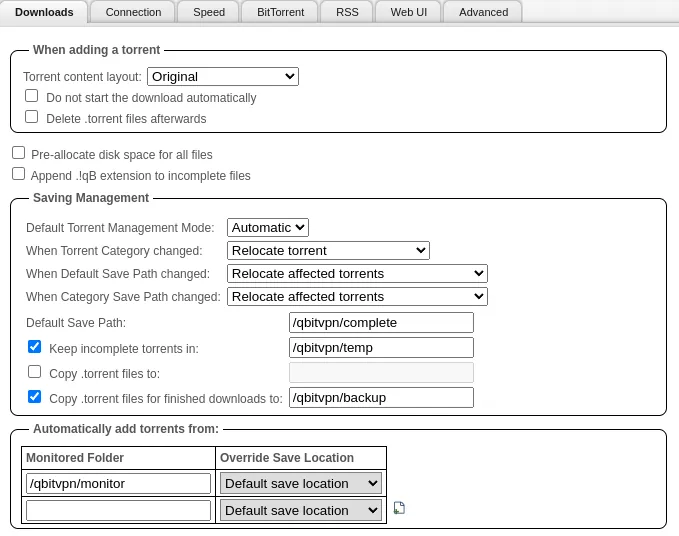The height and width of the screenshot is (536, 679).
Task: Open When Torrent Category changed dropdown
Action: click(x=328, y=250)
